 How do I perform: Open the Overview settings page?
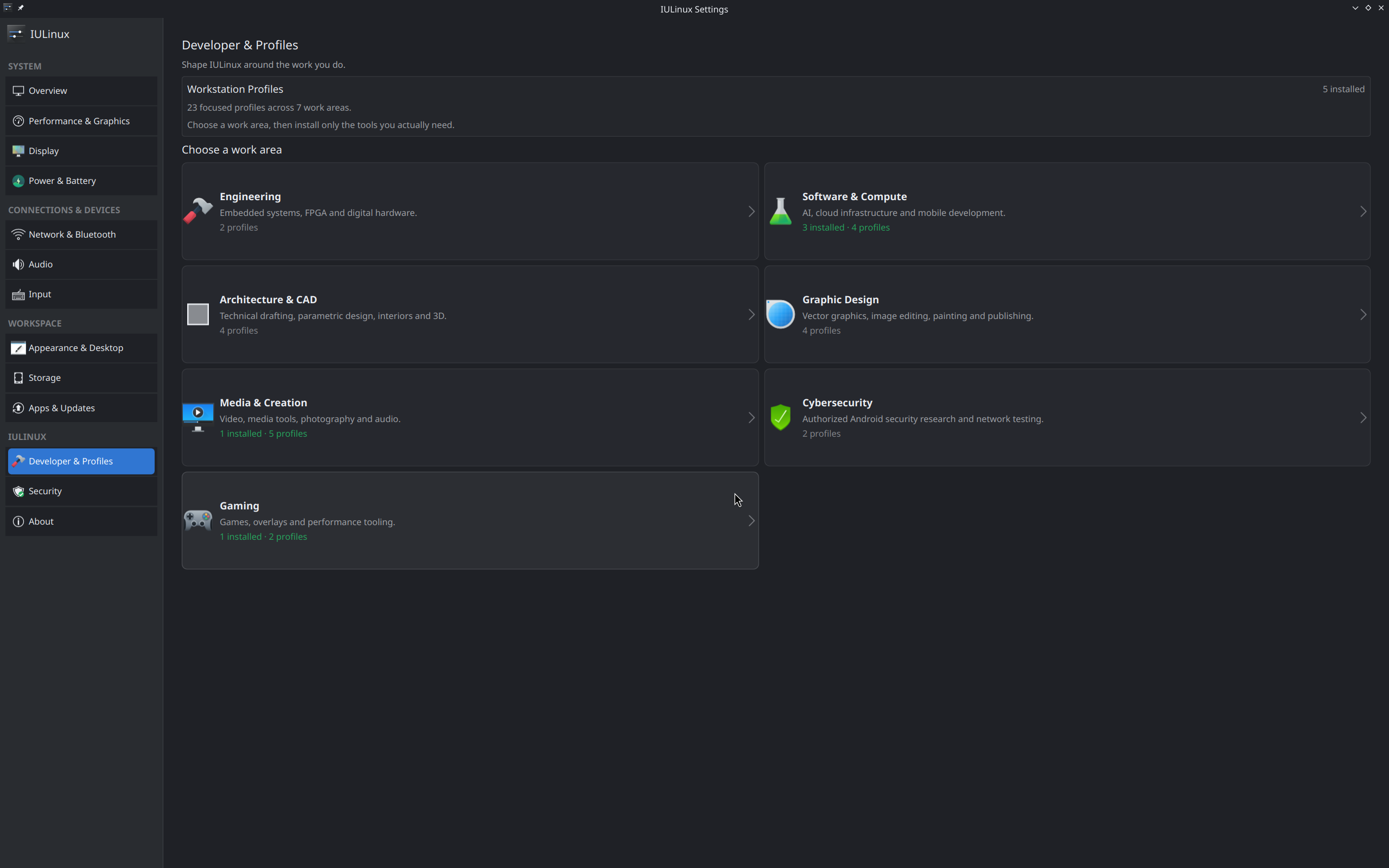pyautogui.click(x=81, y=91)
